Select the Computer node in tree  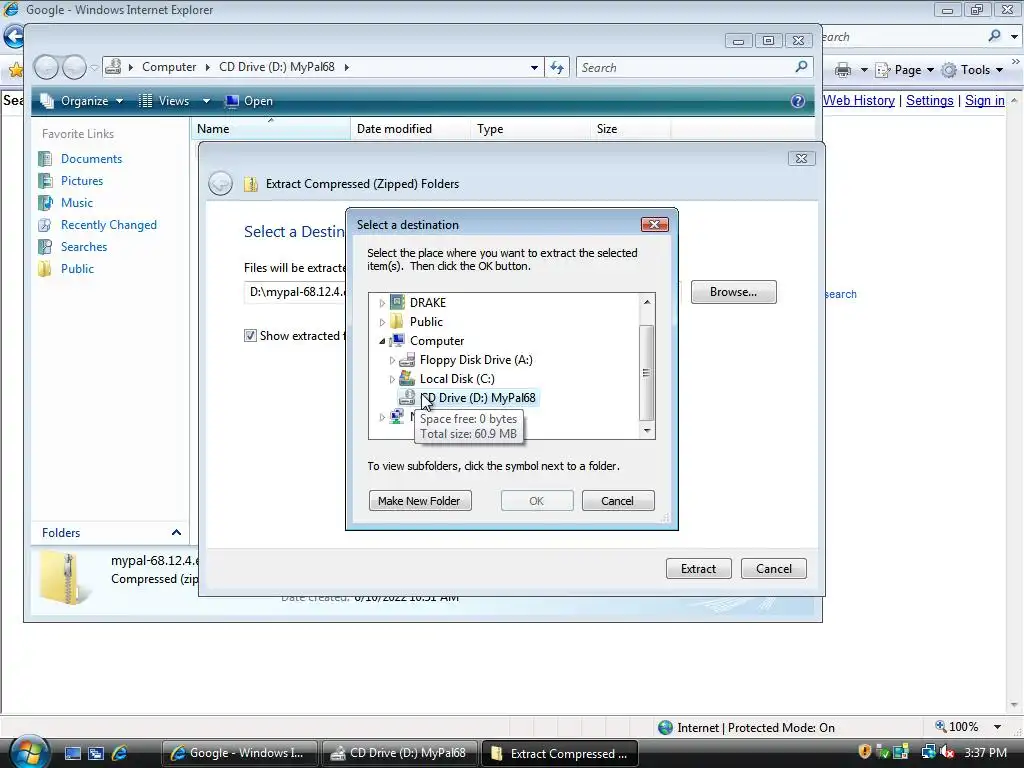pos(436,341)
